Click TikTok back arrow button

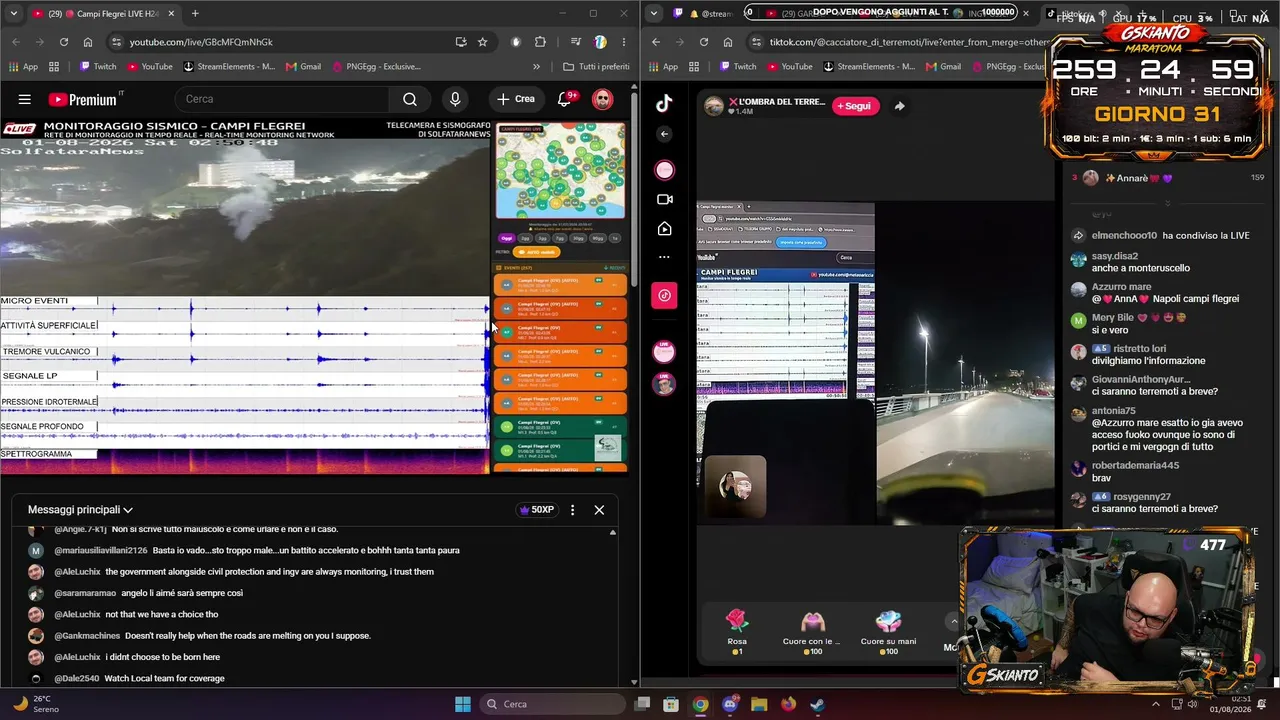(x=665, y=134)
